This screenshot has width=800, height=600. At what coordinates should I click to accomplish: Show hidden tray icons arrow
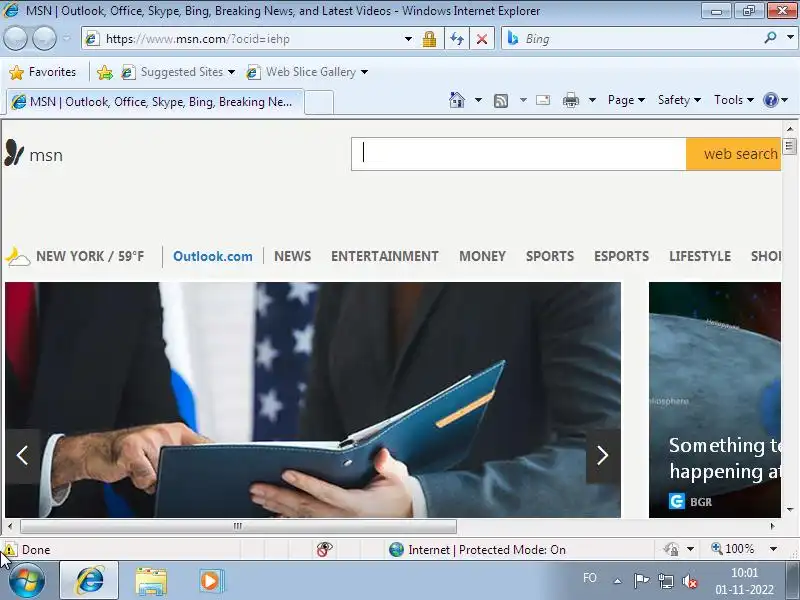[x=617, y=581]
